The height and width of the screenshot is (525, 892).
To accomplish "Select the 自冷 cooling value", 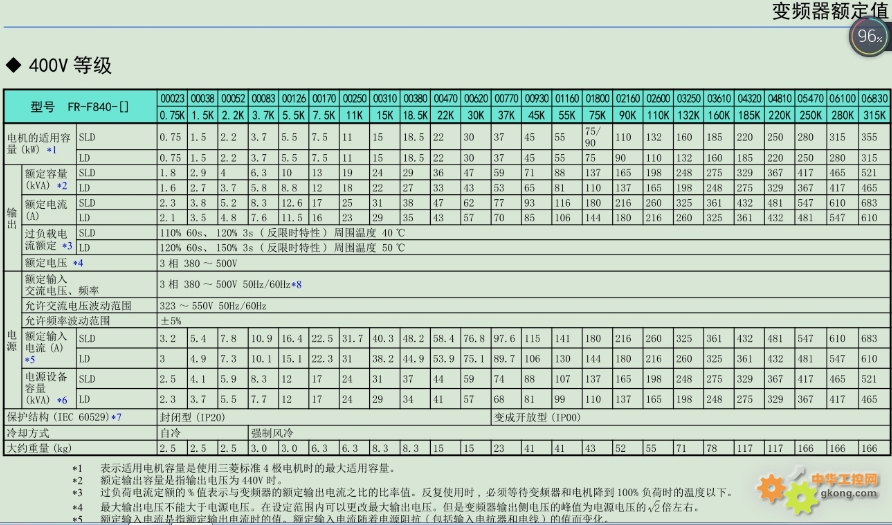I will pos(170,433).
